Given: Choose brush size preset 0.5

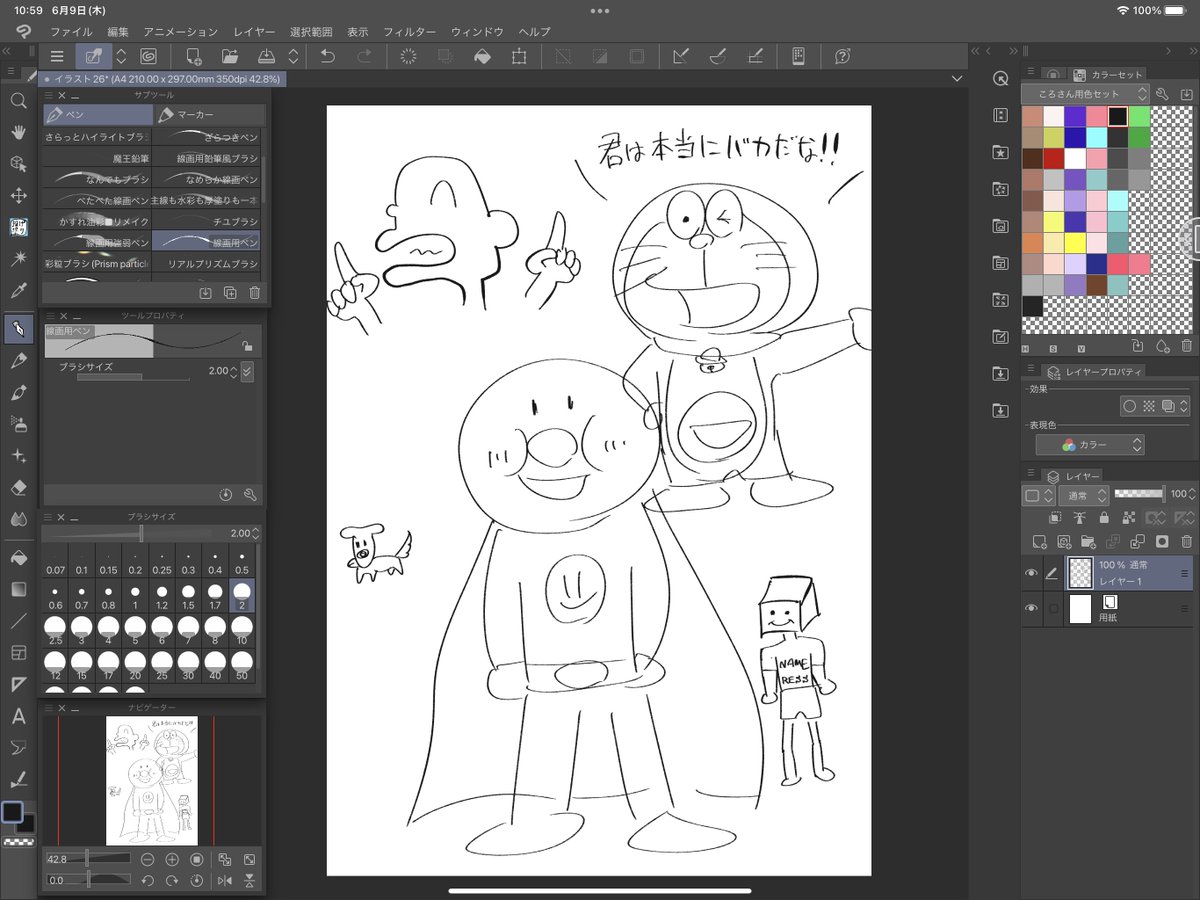Looking at the screenshot, I should [242, 561].
